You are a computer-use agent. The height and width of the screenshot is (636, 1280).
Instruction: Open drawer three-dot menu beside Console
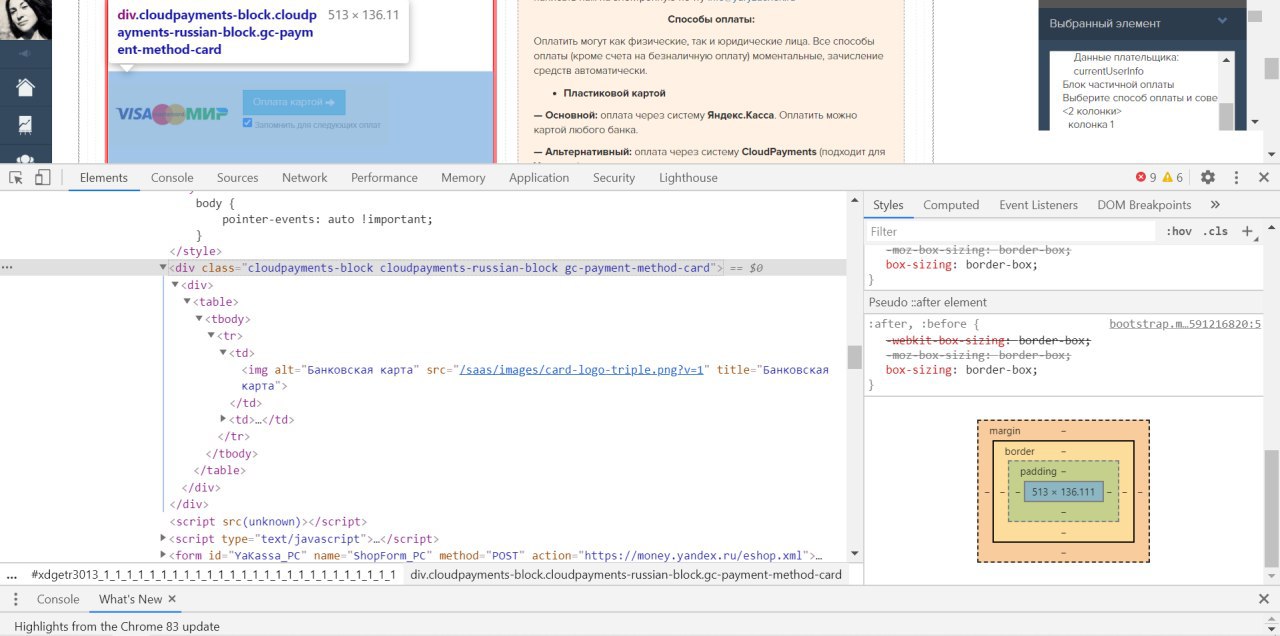16,599
